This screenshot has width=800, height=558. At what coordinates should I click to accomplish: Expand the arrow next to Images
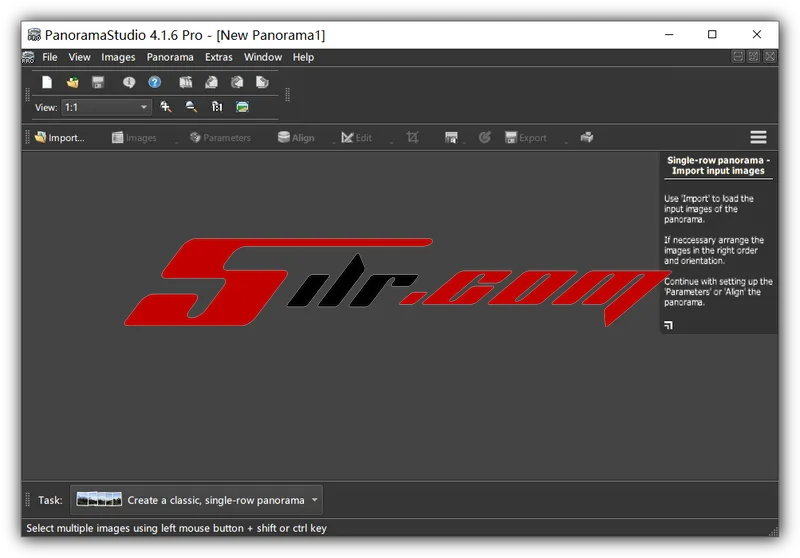177,142
